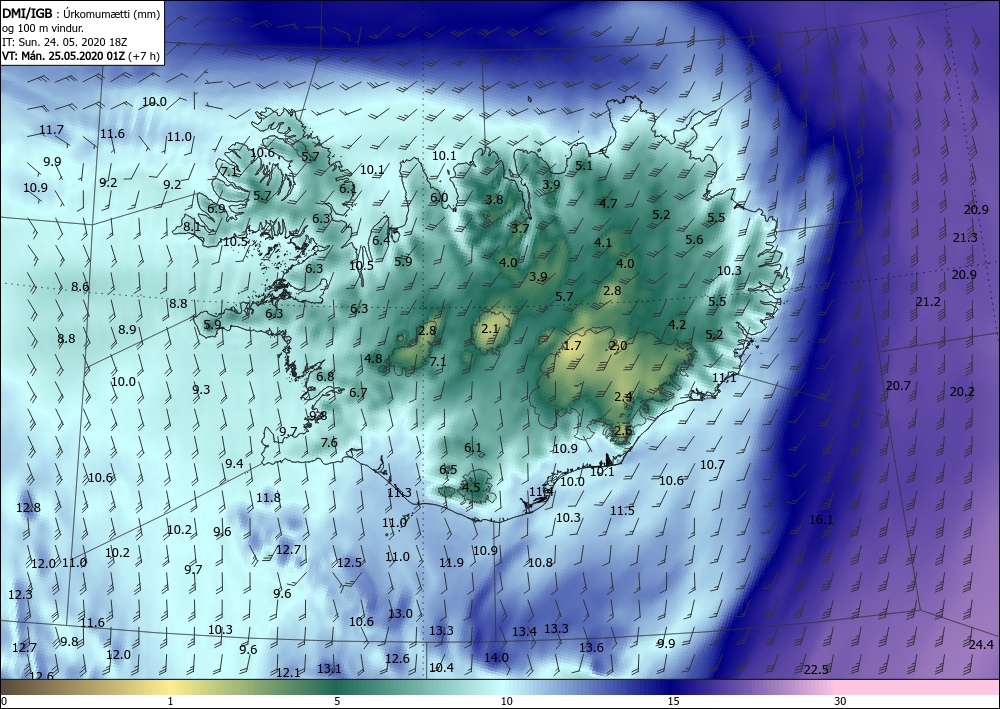1000x709 pixels.
Task: Select the 13.6 value along the bottom
Action: point(591,648)
